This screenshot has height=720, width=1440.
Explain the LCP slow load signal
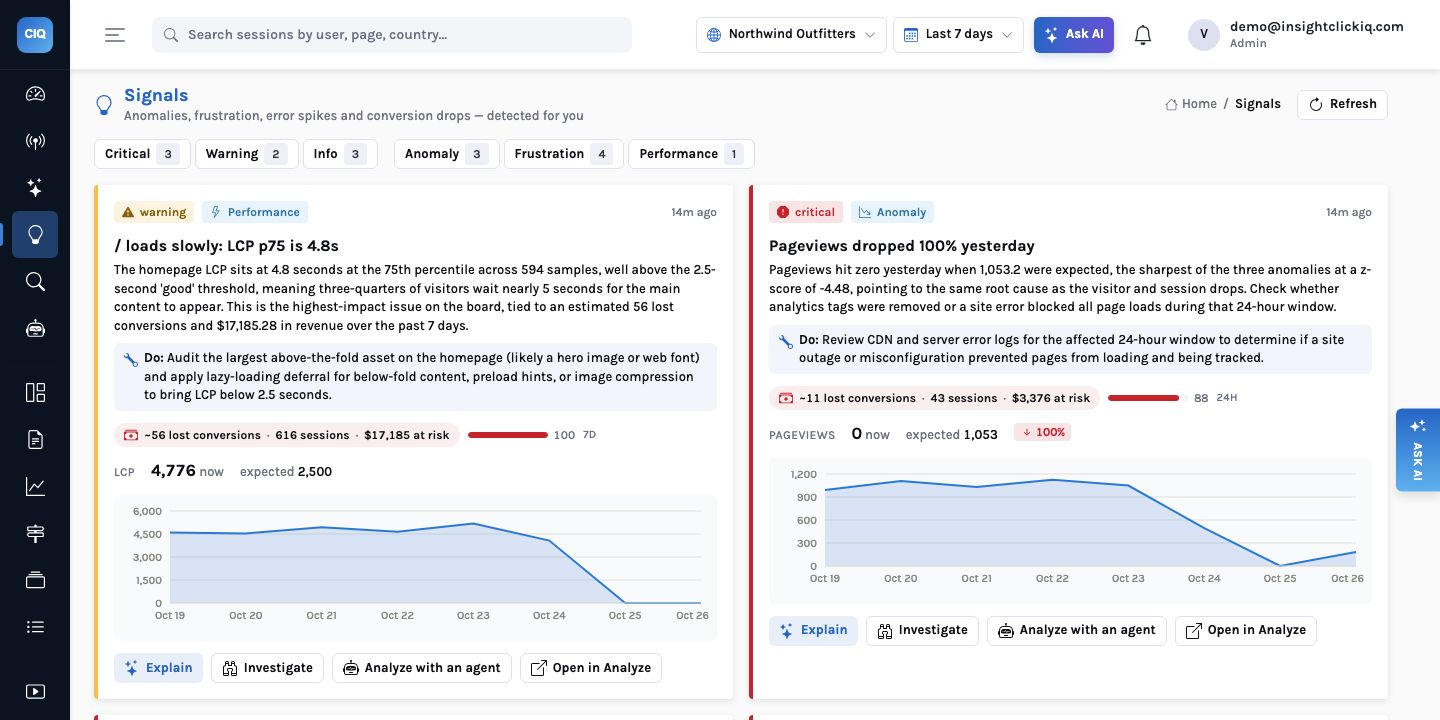158,668
